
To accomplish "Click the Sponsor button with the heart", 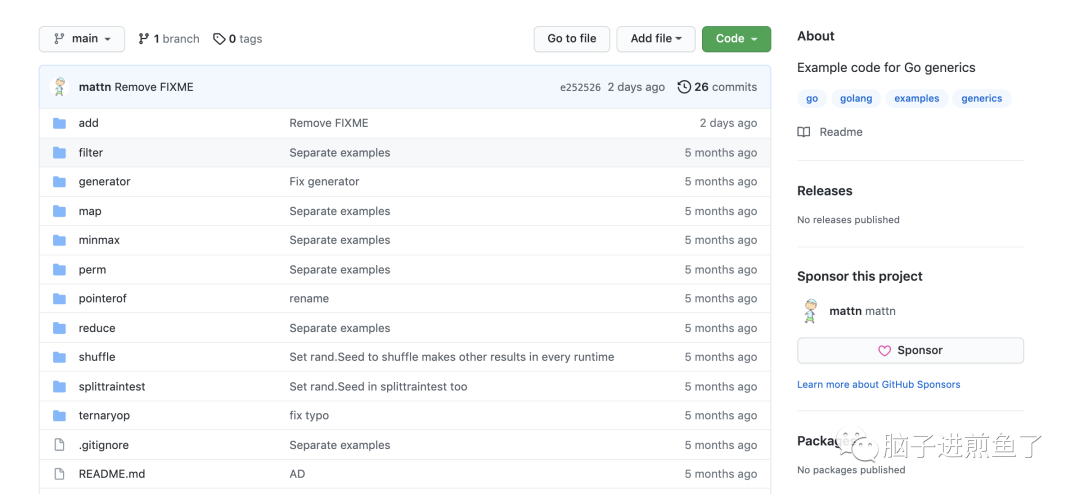I will 910,350.
